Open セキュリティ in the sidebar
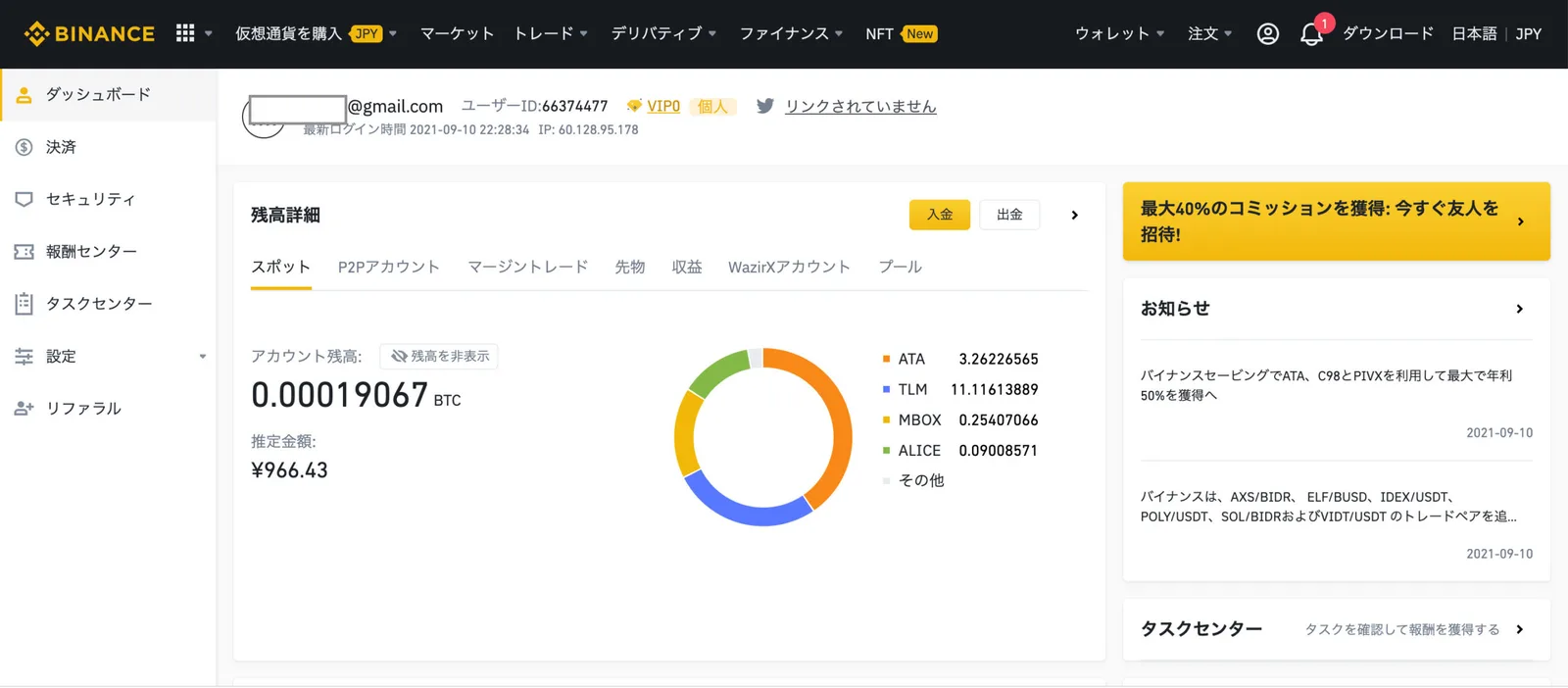The image size is (1568, 688). (x=109, y=199)
